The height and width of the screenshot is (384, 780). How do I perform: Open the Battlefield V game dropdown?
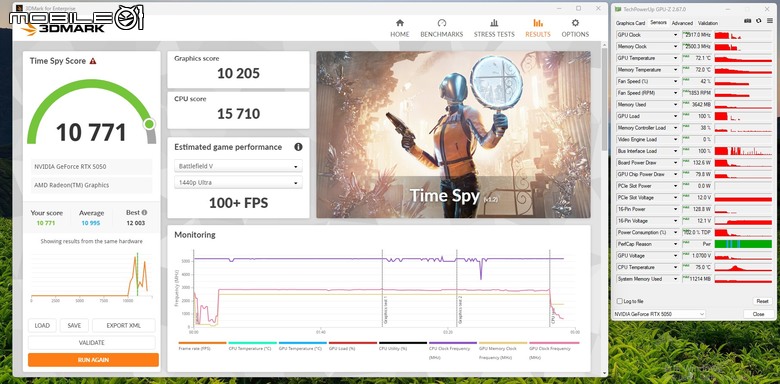(238, 166)
